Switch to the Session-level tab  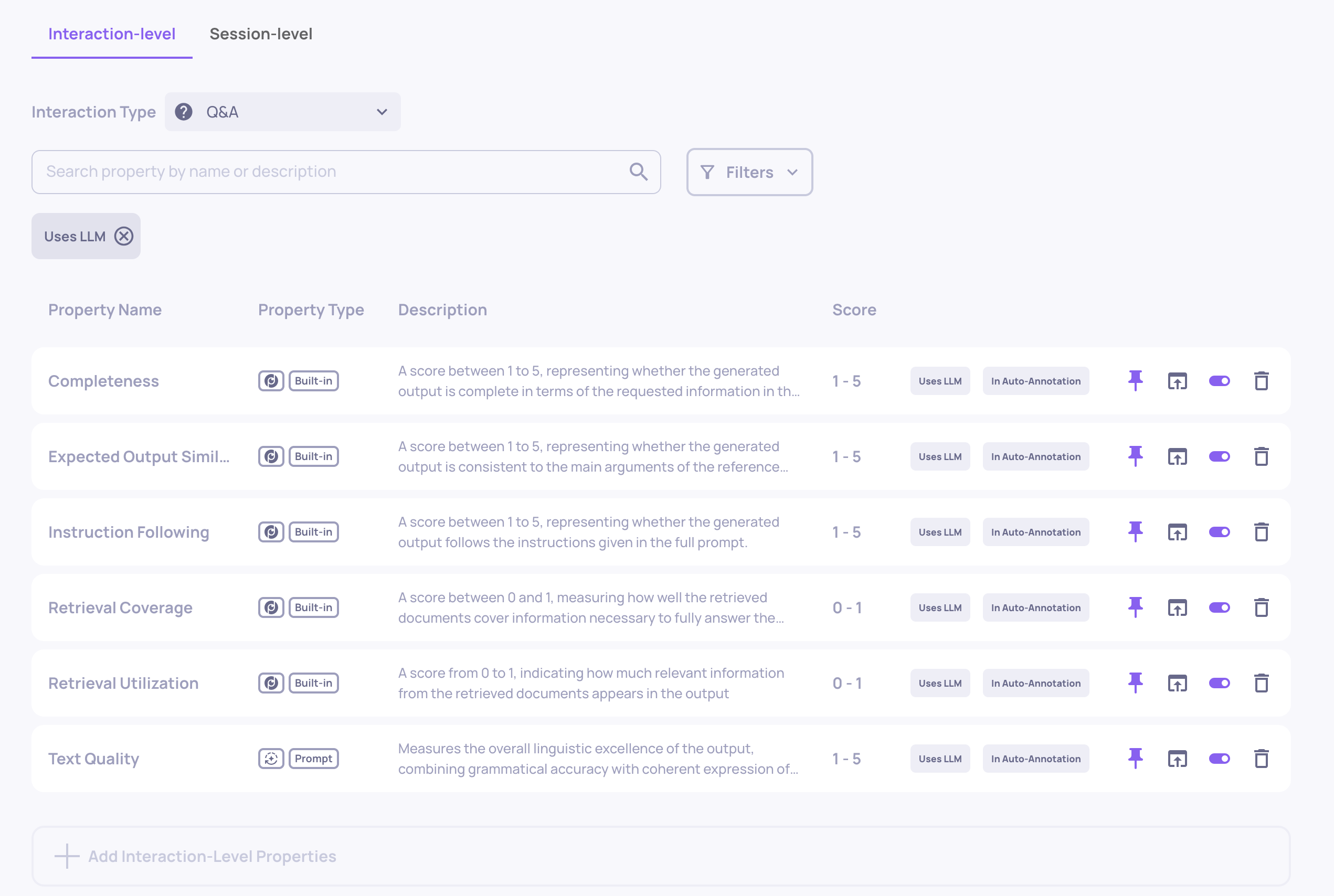(x=261, y=34)
